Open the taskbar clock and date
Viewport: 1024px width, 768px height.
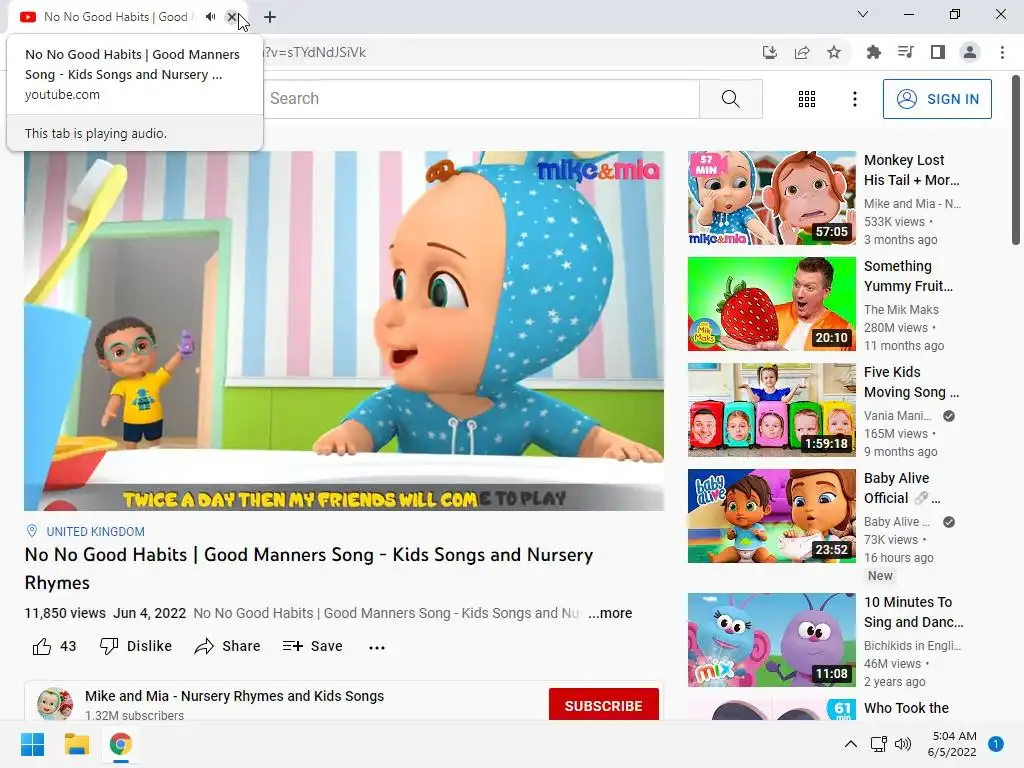[952, 744]
